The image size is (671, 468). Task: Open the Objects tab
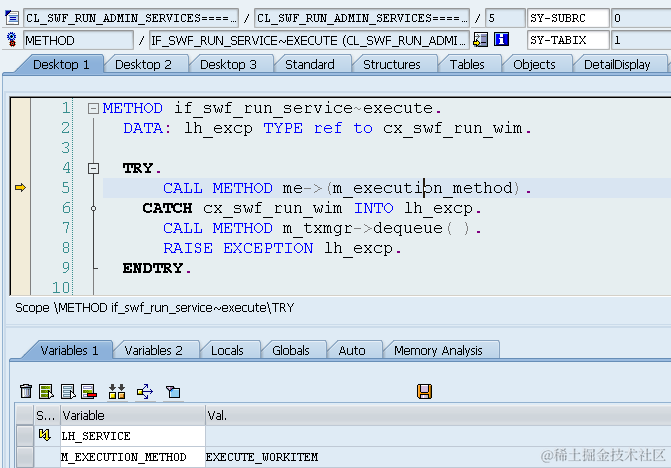click(534, 65)
